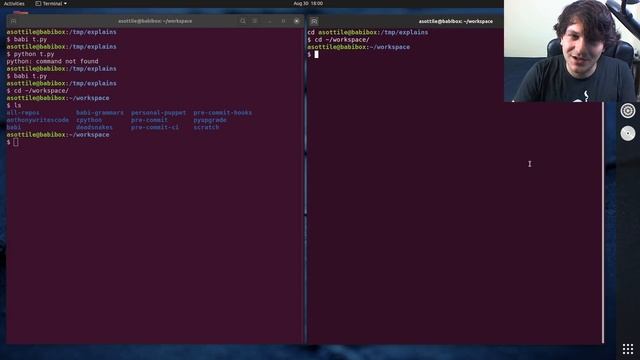Click 'pre-commit-ci' in the ls output
This screenshot has width=640, height=360.
tap(155, 127)
